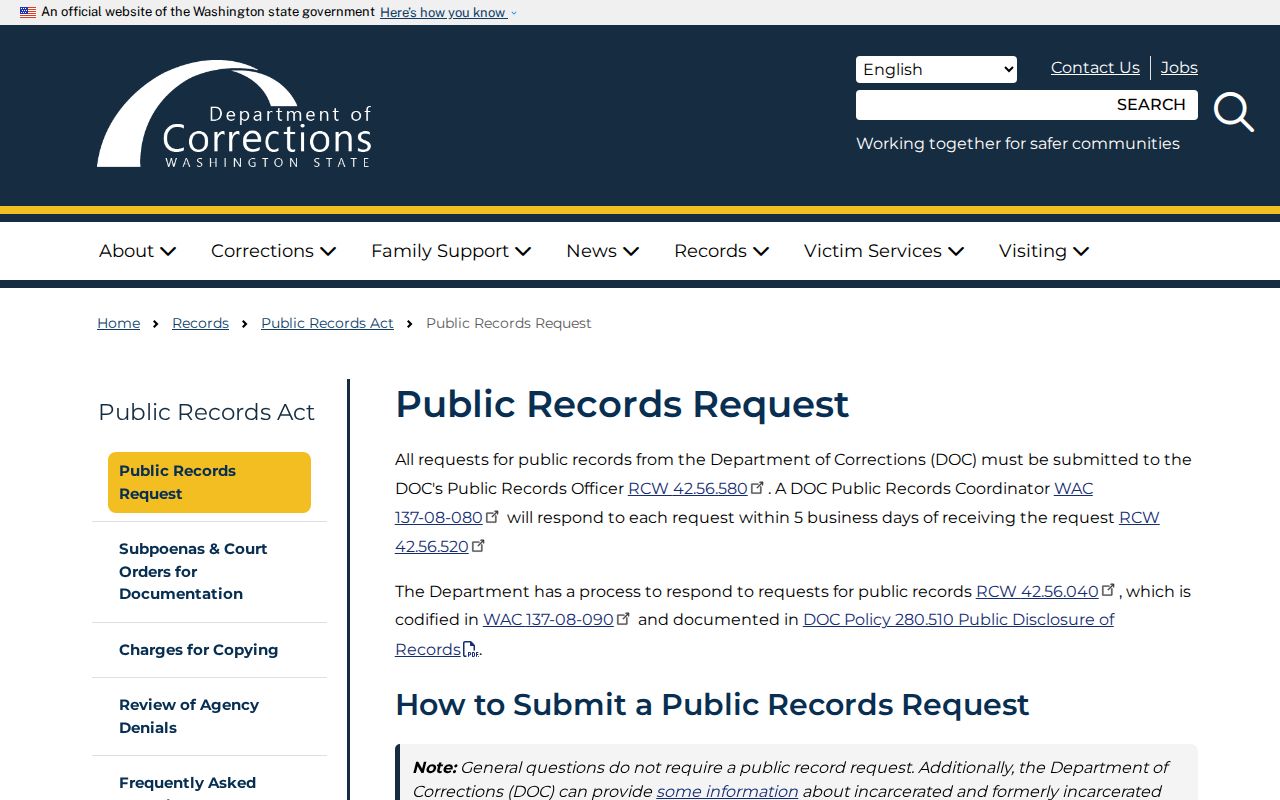
Task: Click into the search text field
Action: (981, 105)
